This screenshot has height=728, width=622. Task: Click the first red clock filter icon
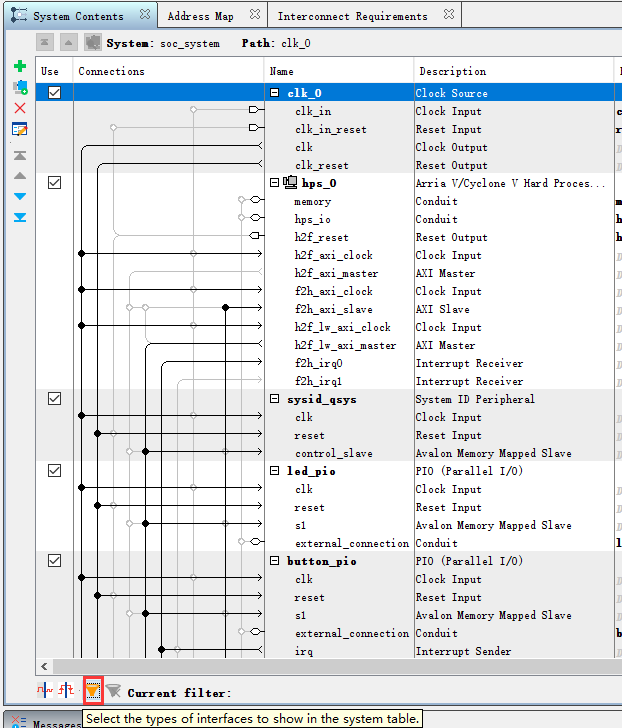(x=45, y=690)
